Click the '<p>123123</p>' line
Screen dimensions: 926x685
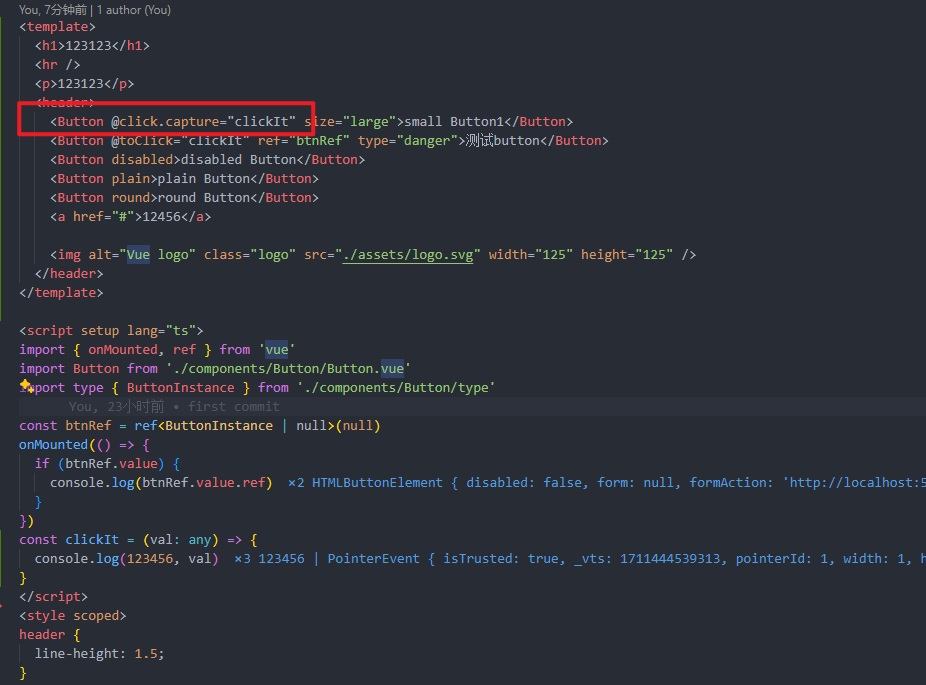tap(84, 83)
